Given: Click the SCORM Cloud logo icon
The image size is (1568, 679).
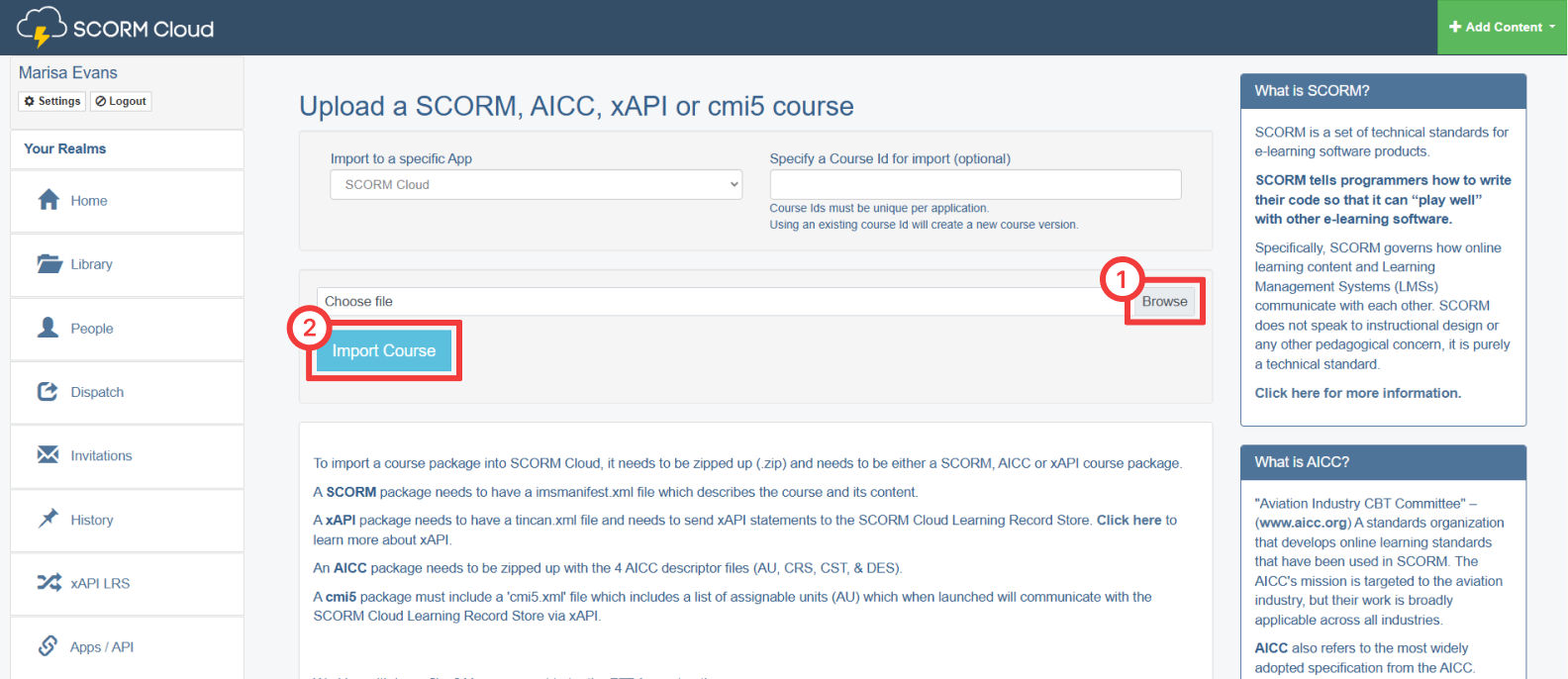Looking at the screenshot, I should point(42,27).
